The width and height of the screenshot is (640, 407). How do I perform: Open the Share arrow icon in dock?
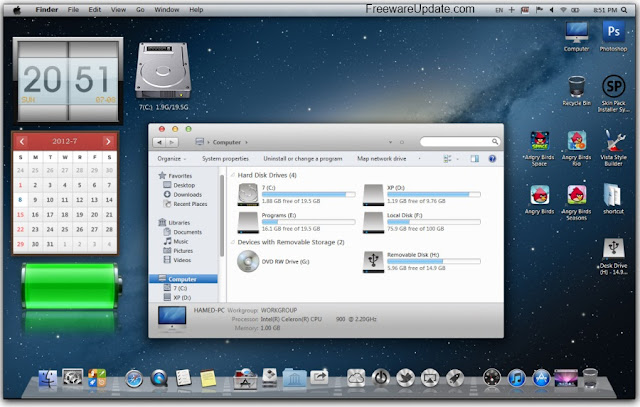click(319, 378)
